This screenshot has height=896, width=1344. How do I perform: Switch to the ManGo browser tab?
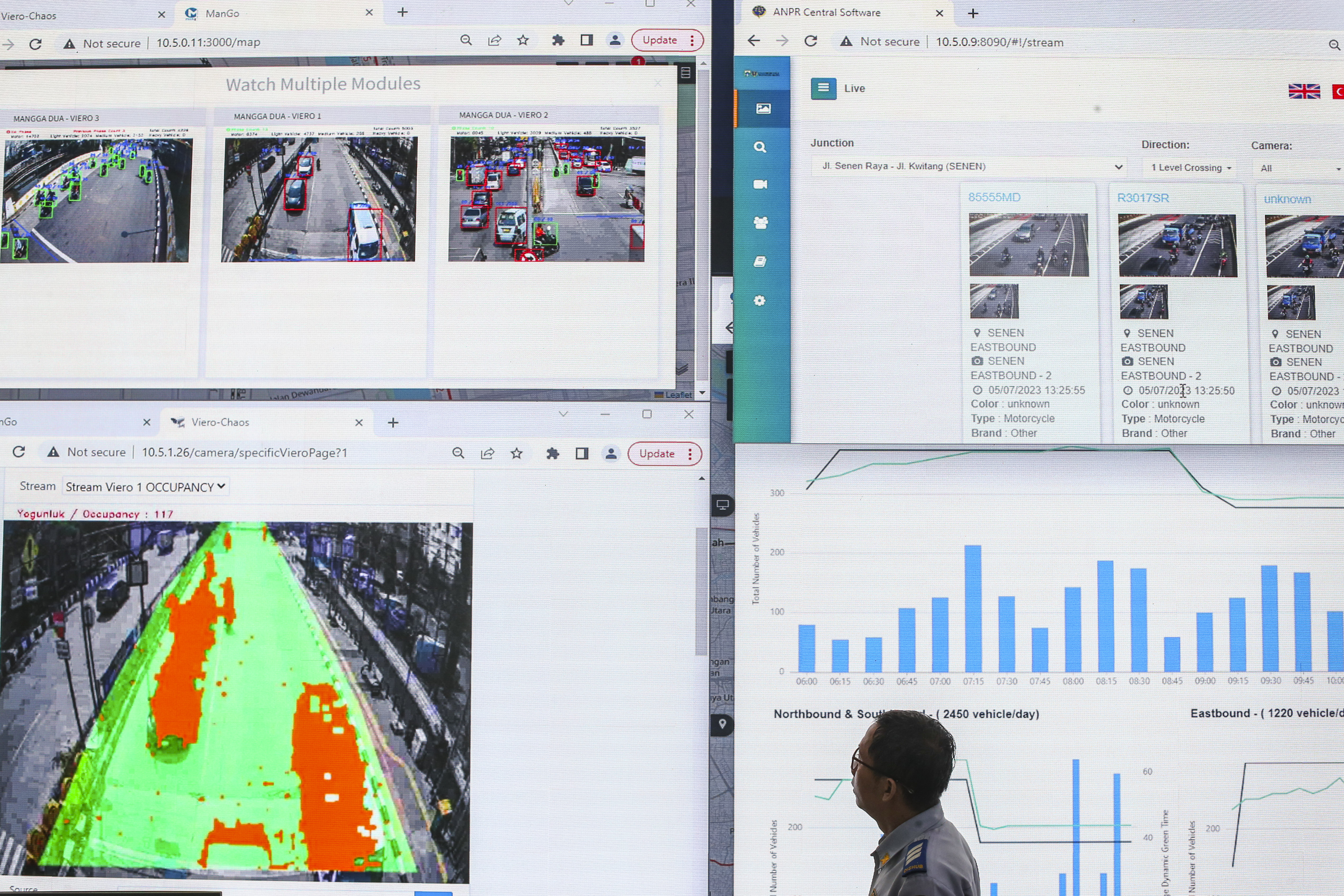coord(223,13)
